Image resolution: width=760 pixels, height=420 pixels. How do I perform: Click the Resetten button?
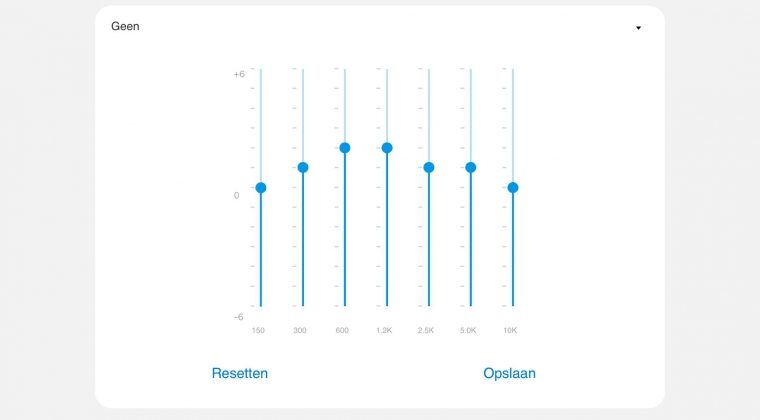click(240, 373)
